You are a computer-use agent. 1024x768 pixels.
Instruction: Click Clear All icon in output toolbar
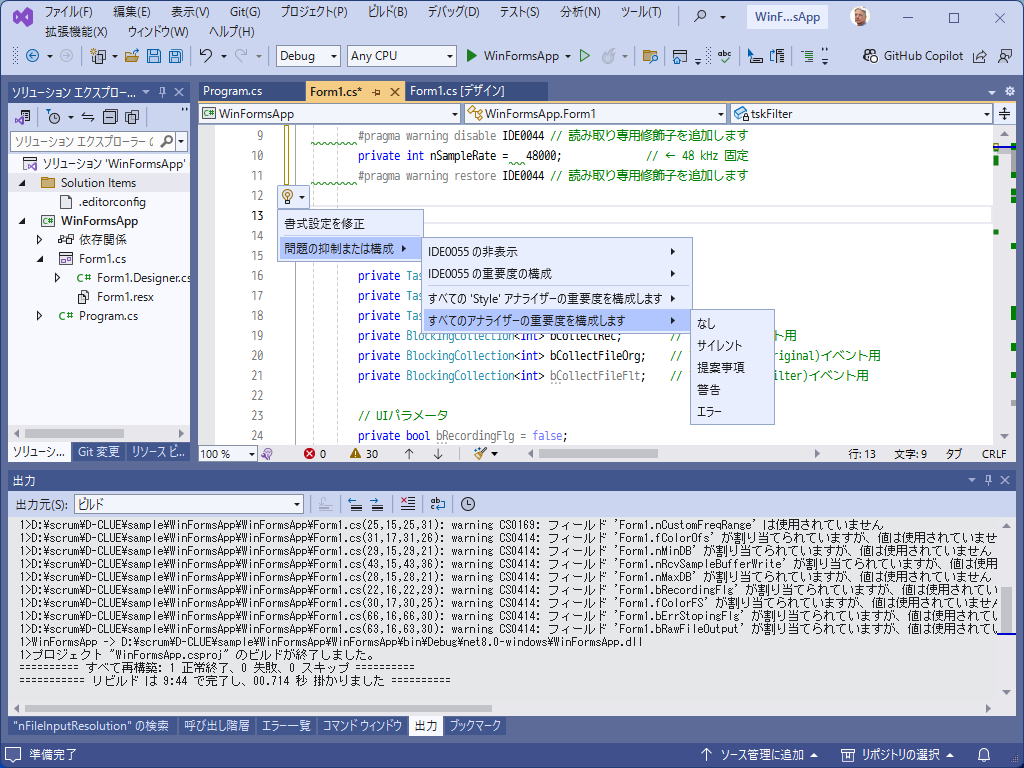click(x=407, y=504)
